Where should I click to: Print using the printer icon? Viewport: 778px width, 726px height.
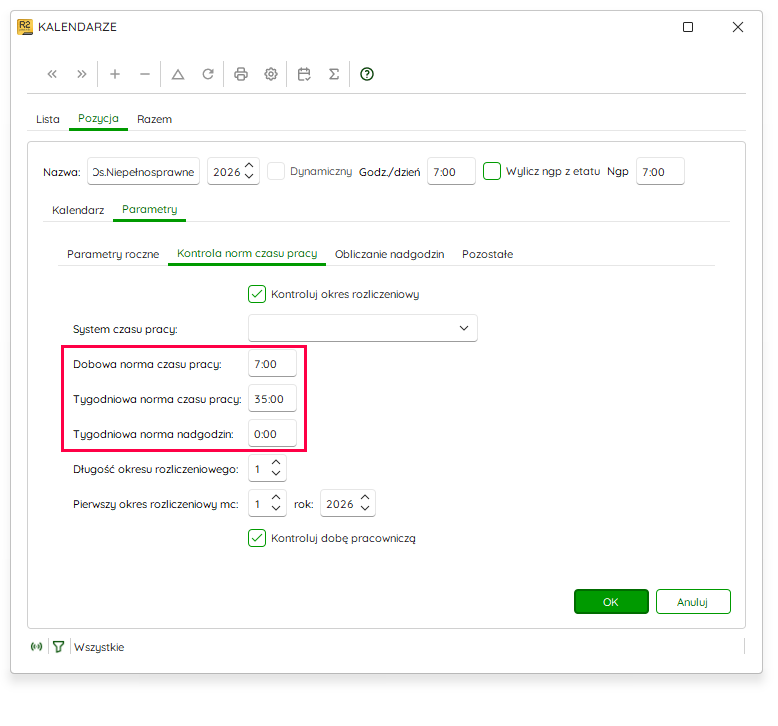tap(241, 74)
